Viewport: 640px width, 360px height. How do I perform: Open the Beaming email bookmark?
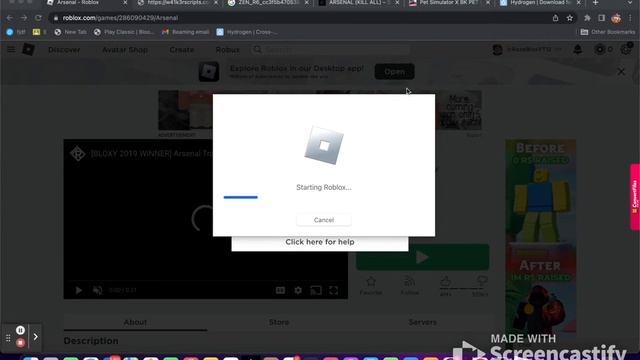(x=185, y=32)
